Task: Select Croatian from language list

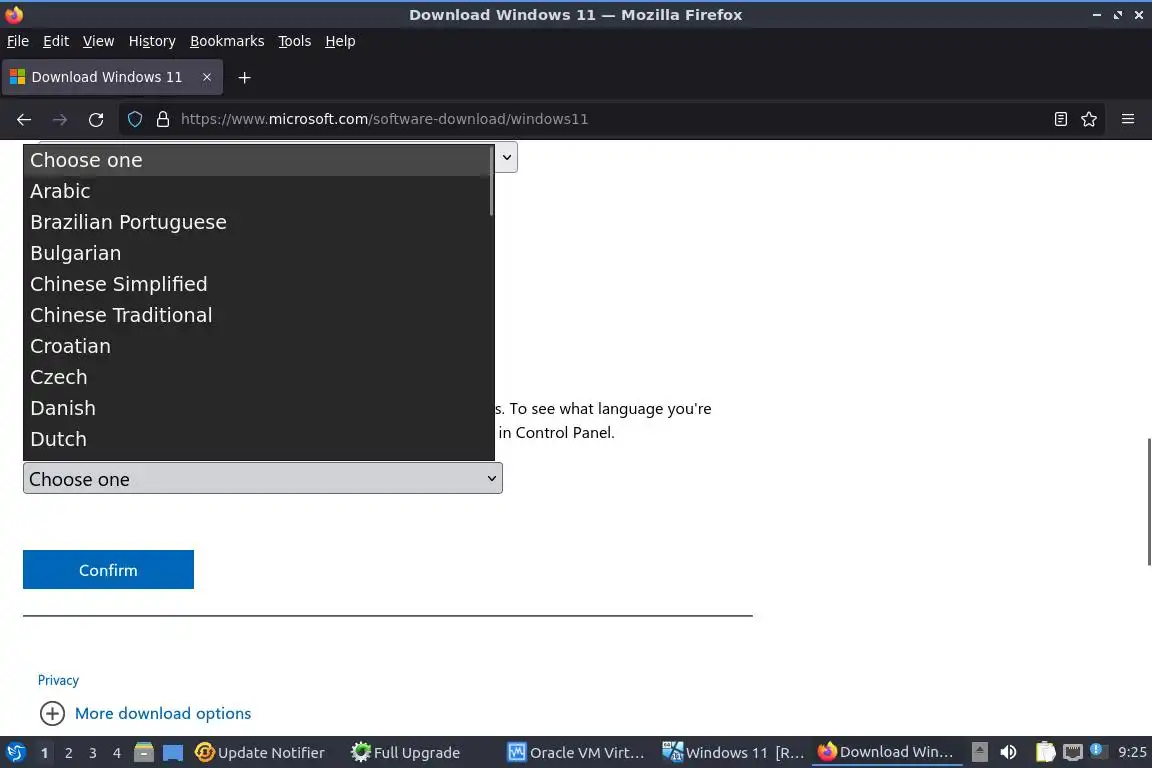Action: tap(256, 345)
